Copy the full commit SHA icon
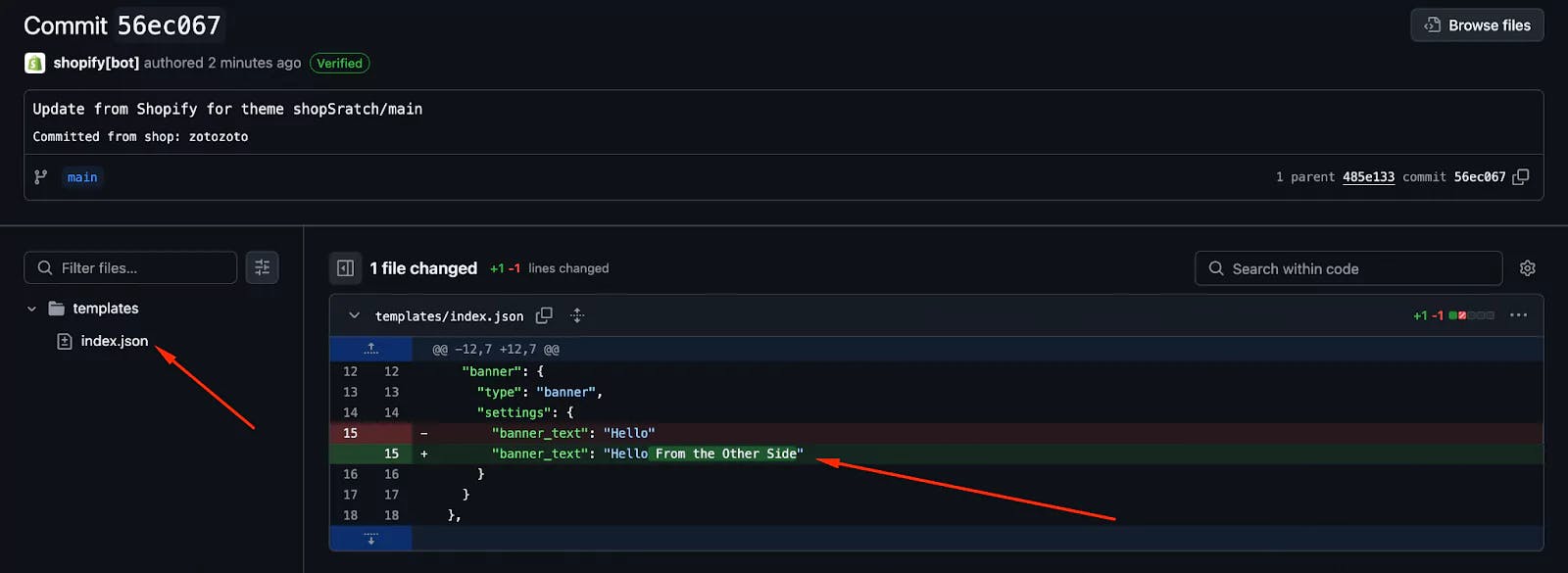The image size is (1568, 573). pyautogui.click(x=1521, y=177)
